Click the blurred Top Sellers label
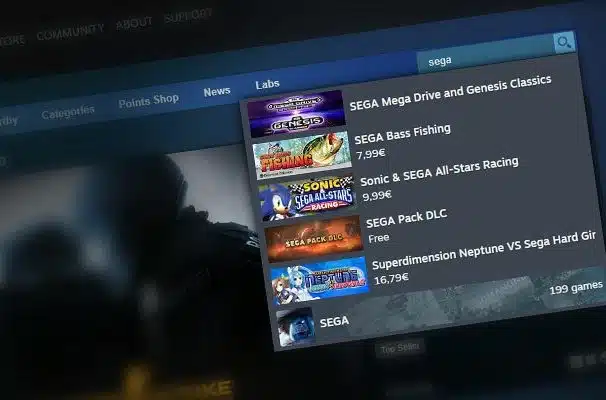Image resolution: width=606 pixels, height=400 pixels. click(400, 348)
